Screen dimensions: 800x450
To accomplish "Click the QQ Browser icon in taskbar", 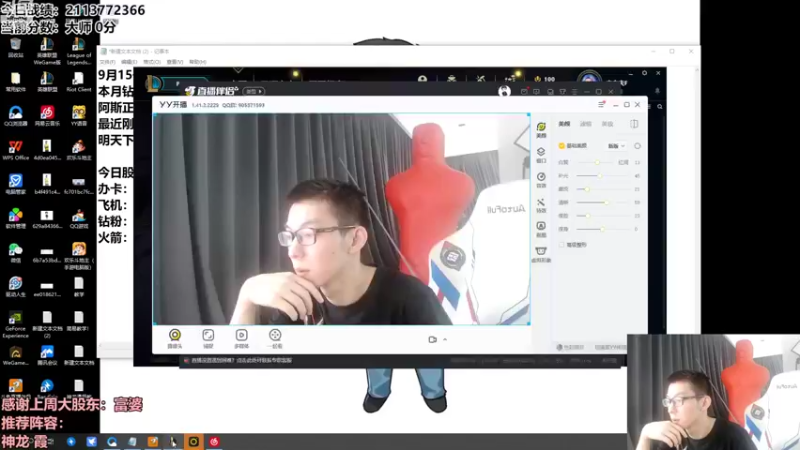I will point(112,442).
